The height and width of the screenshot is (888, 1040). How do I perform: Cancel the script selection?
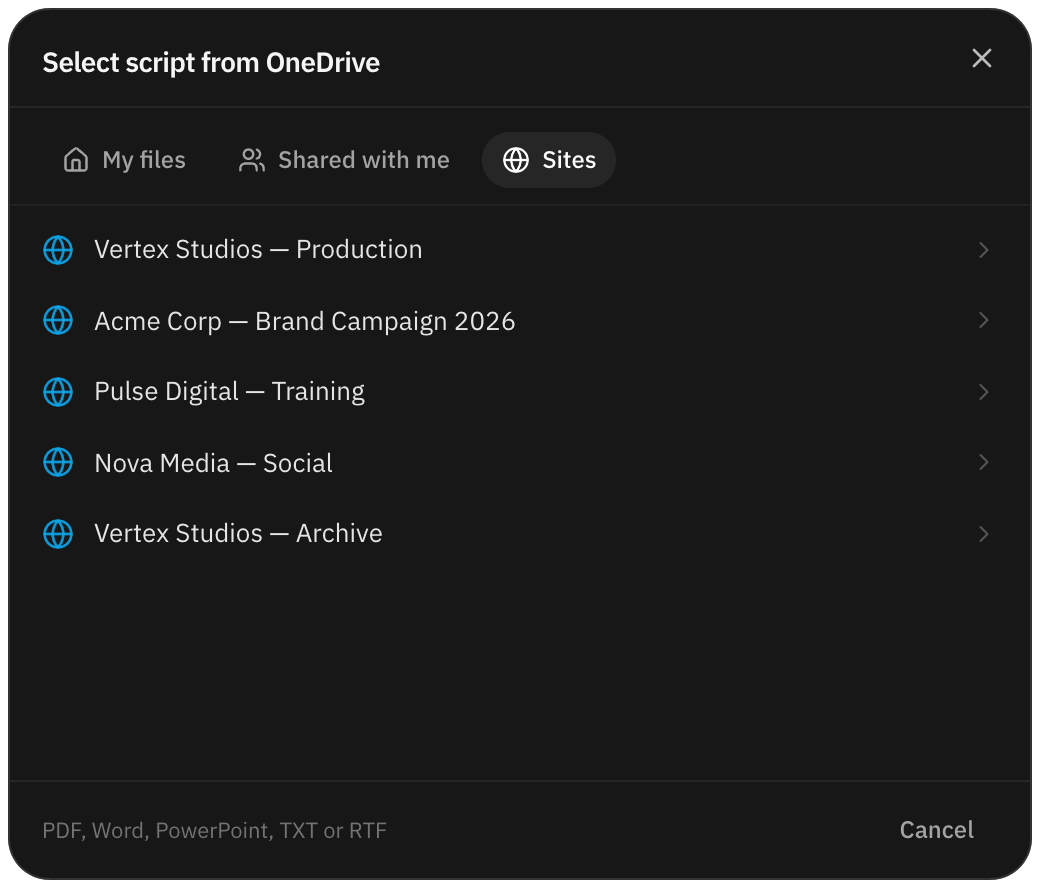coord(937,830)
